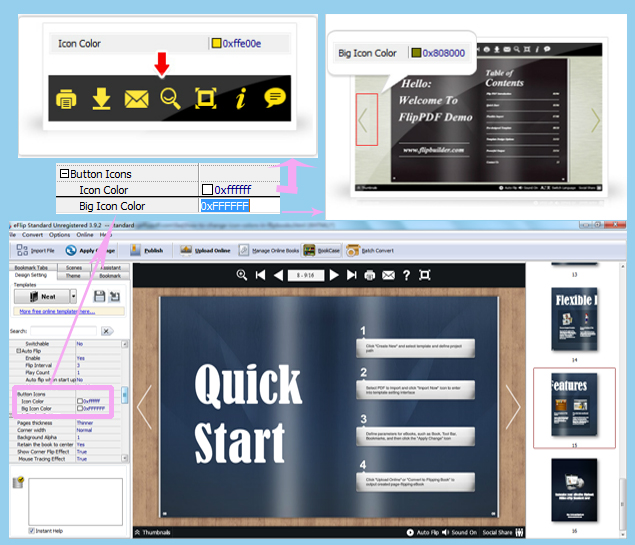
Task: Select the Features page thumbnail
Action: click(x=574, y=404)
